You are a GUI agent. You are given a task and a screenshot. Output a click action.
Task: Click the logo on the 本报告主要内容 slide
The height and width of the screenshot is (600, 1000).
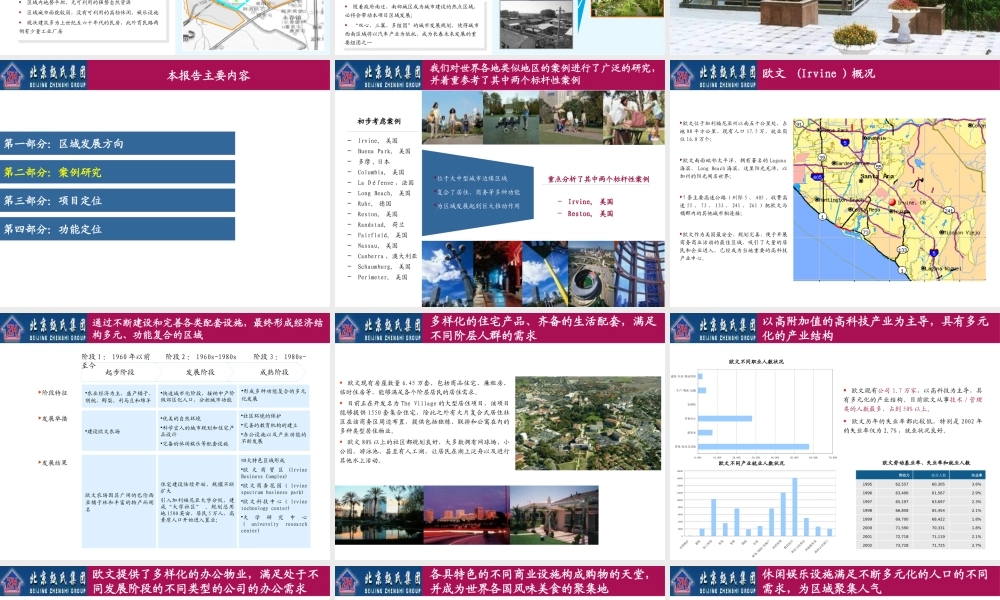pyautogui.click(x=43, y=75)
